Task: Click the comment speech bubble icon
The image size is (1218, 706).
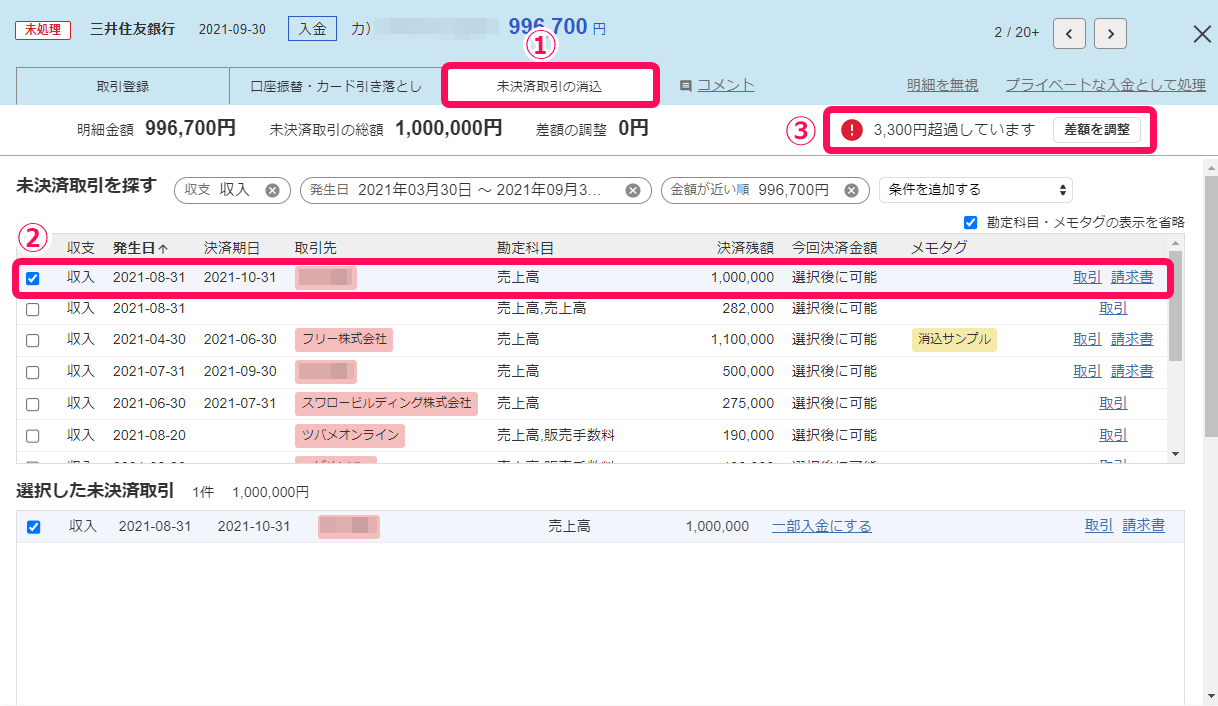Action: (686, 86)
